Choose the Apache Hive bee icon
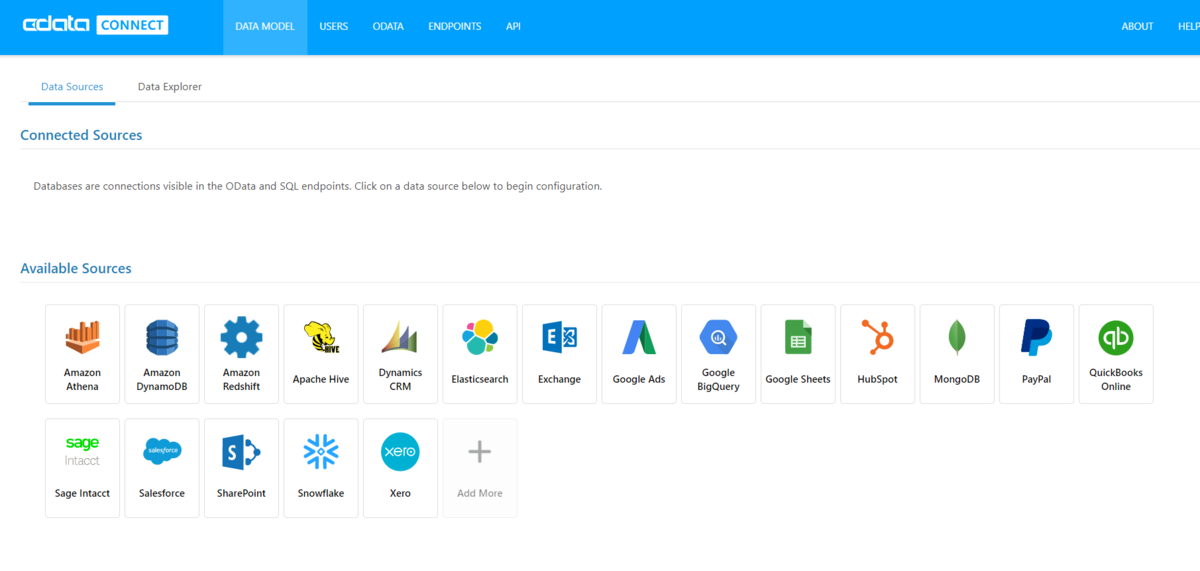Screen dimensions: 1200x571 point(321,339)
